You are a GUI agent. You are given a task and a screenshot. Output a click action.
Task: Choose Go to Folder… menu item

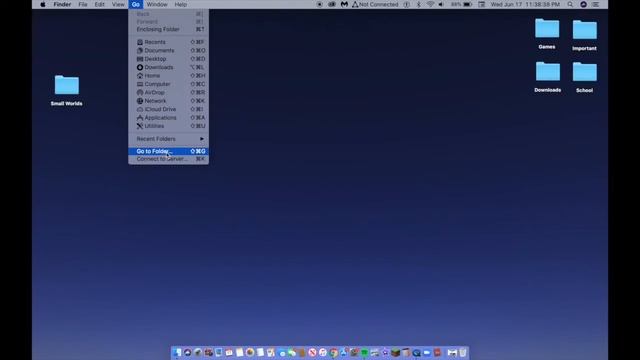pyautogui.click(x=169, y=151)
